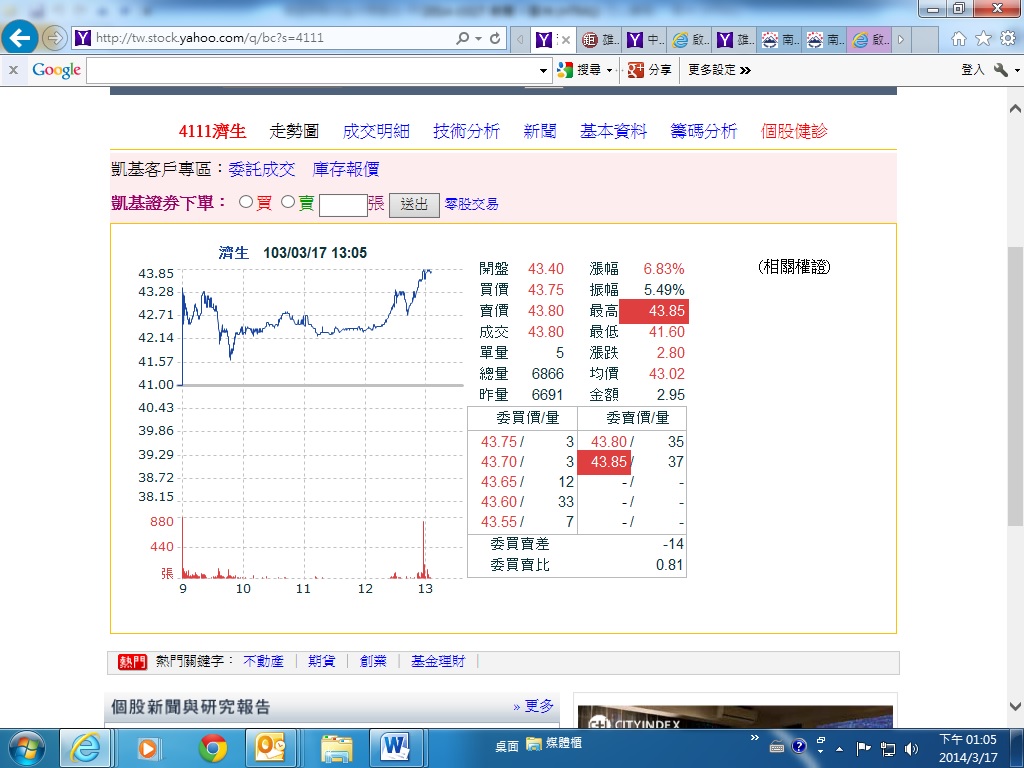Click the Google toolbar search input field
The width and height of the screenshot is (1024, 768).
(312, 71)
